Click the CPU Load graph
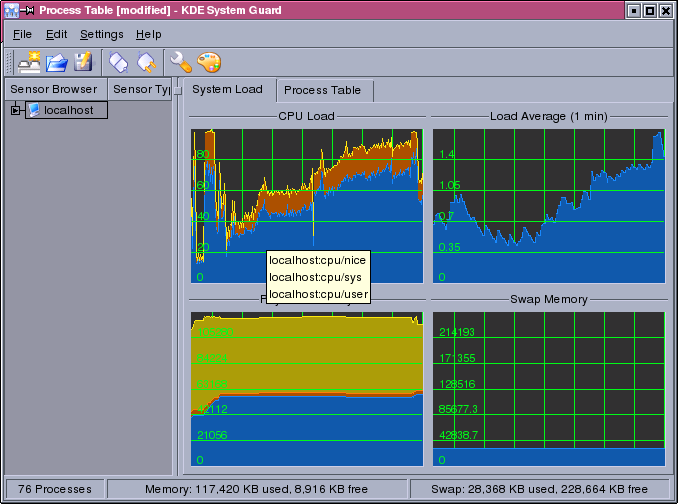This screenshot has height=504, width=678. (x=307, y=206)
